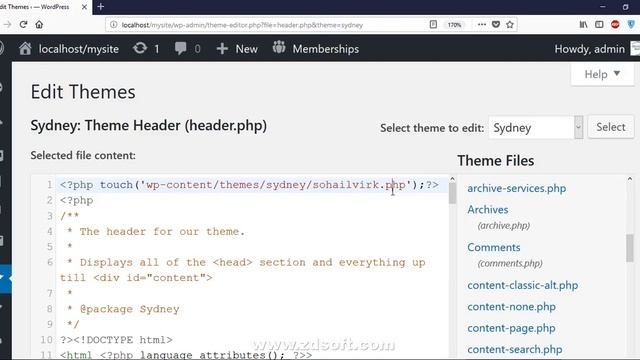Open content-none.php file

(511, 307)
